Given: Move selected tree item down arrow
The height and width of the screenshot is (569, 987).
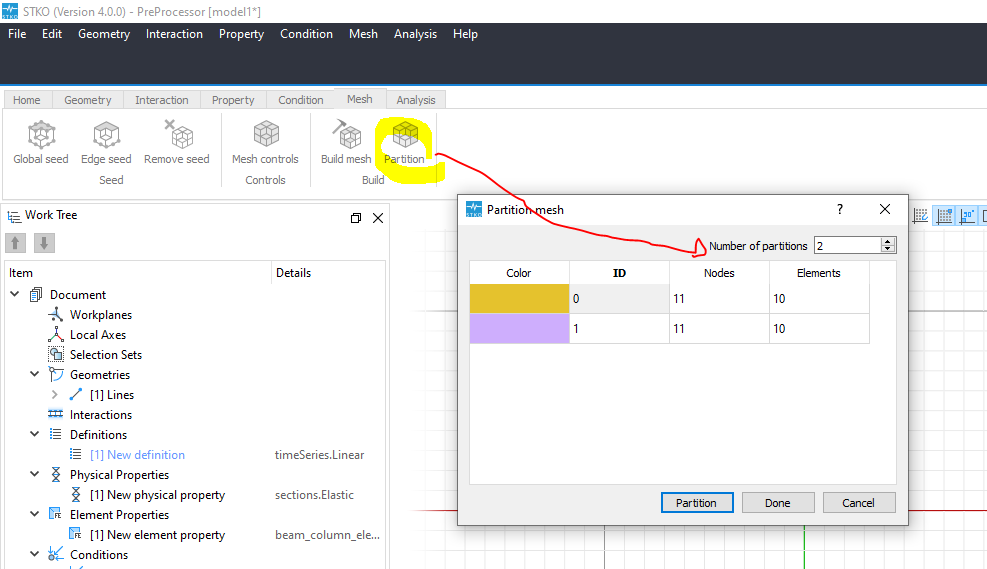Looking at the screenshot, I should coord(44,243).
